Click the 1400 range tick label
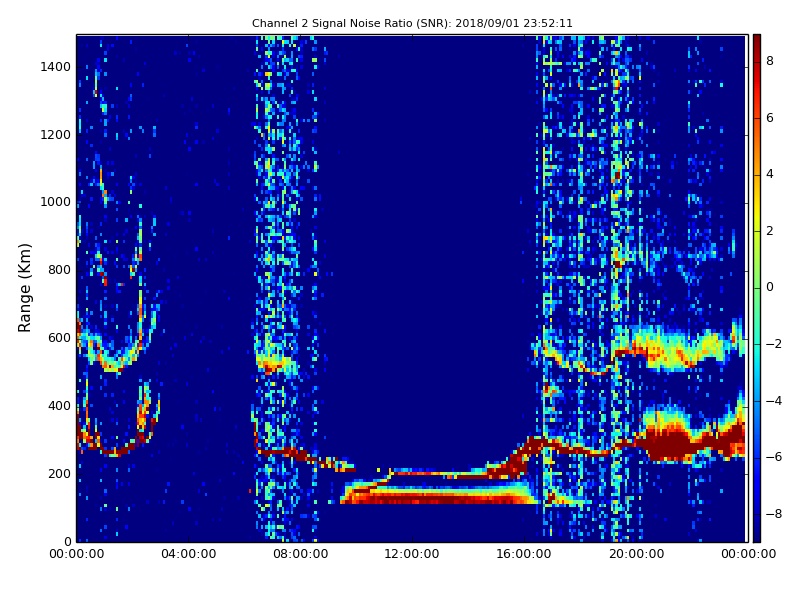 pyautogui.click(x=56, y=67)
